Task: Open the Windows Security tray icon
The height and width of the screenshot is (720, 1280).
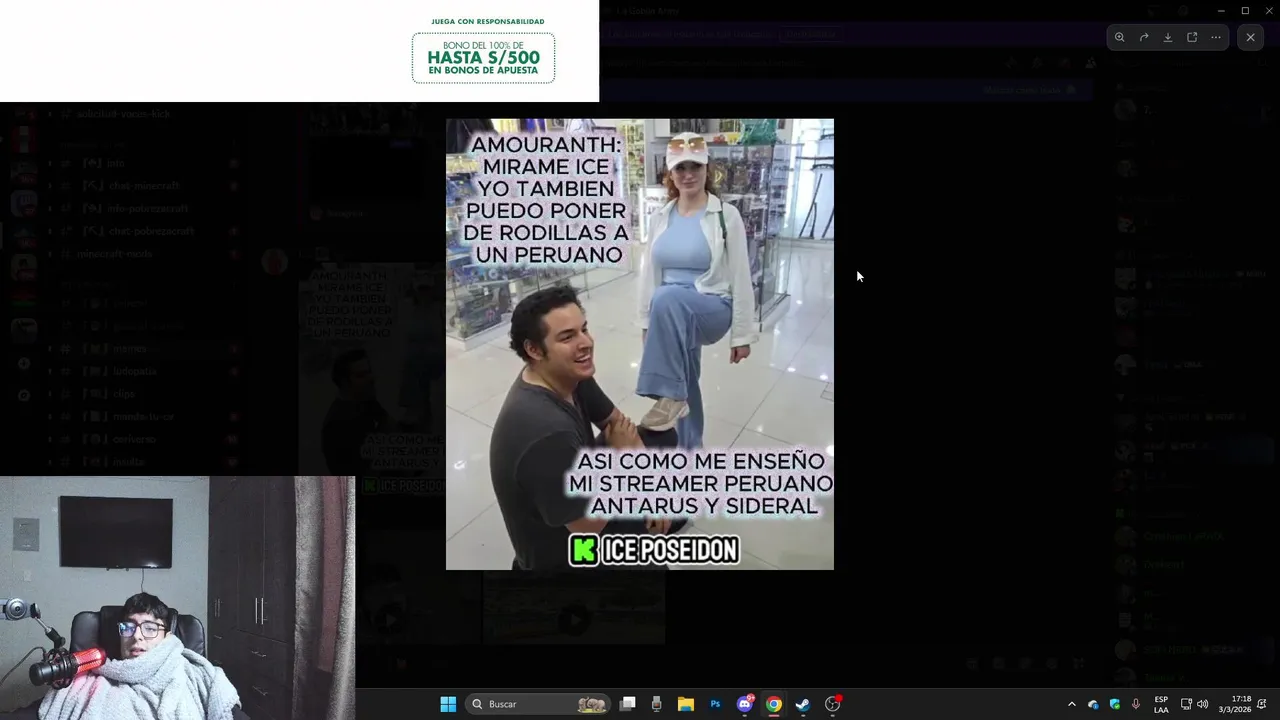Action: coord(1115,704)
